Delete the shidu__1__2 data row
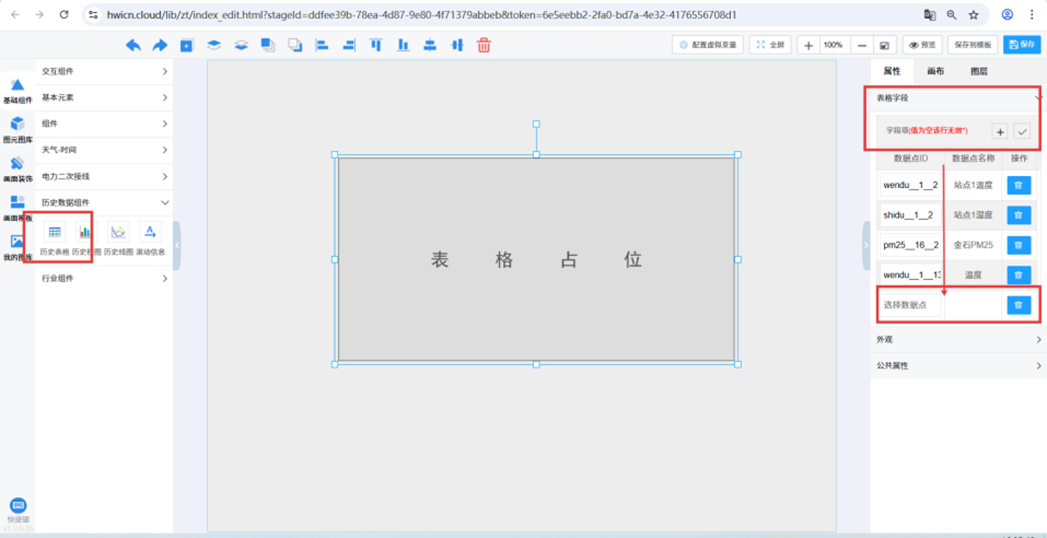1047x538 pixels. 1018,215
